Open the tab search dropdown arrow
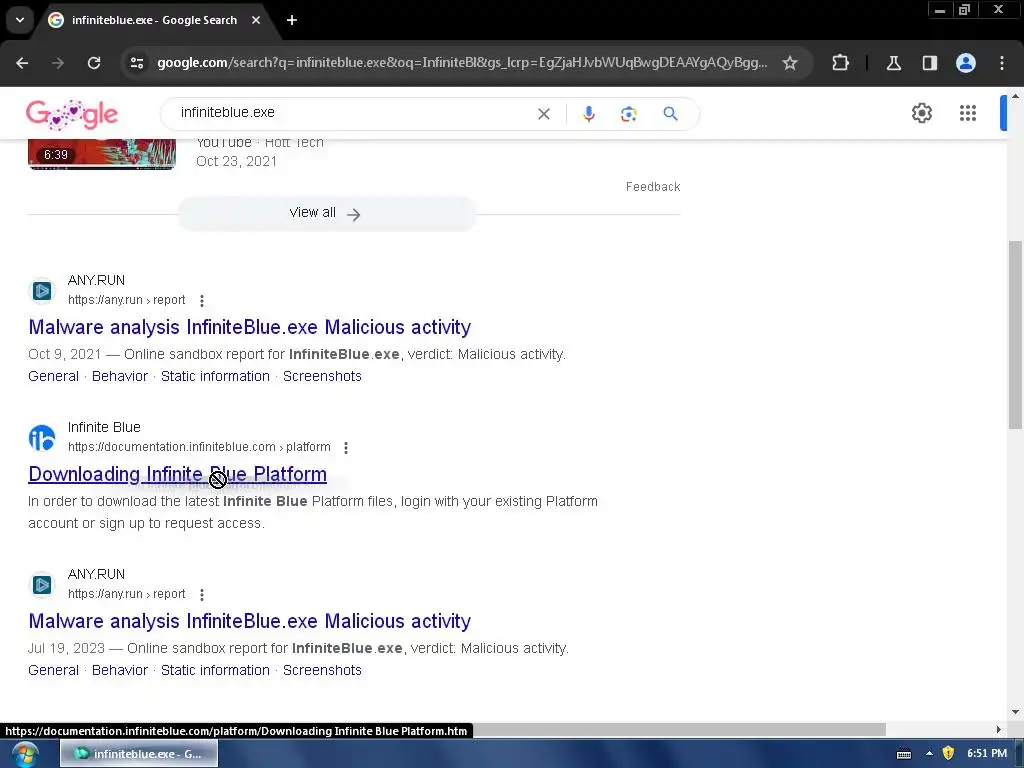This screenshot has height=768, width=1024. (20, 20)
